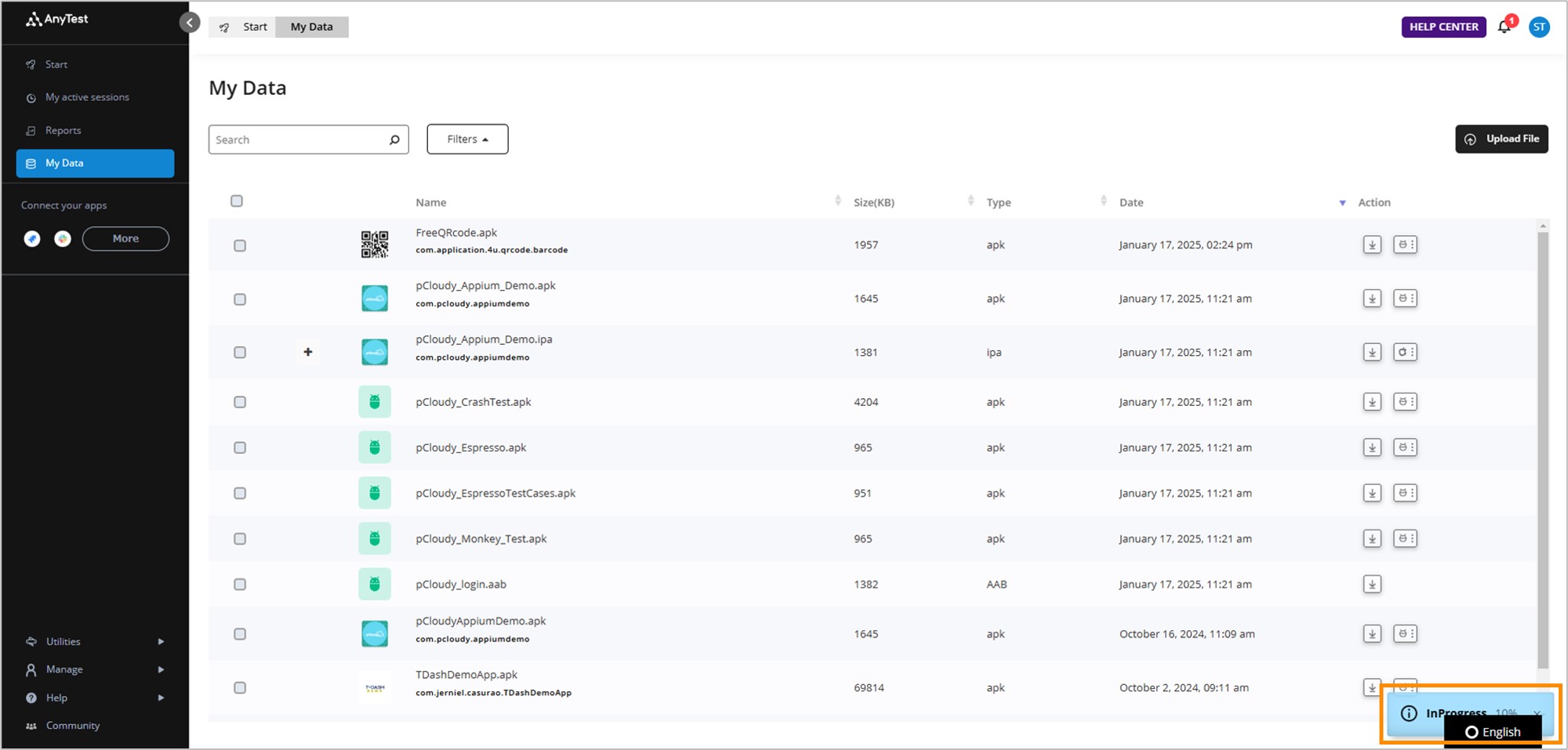The width and height of the screenshot is (1568, 750).
Task: Open install options for pCloudy_Monkey_Test.apk
Action: [x=1405, y=538]
